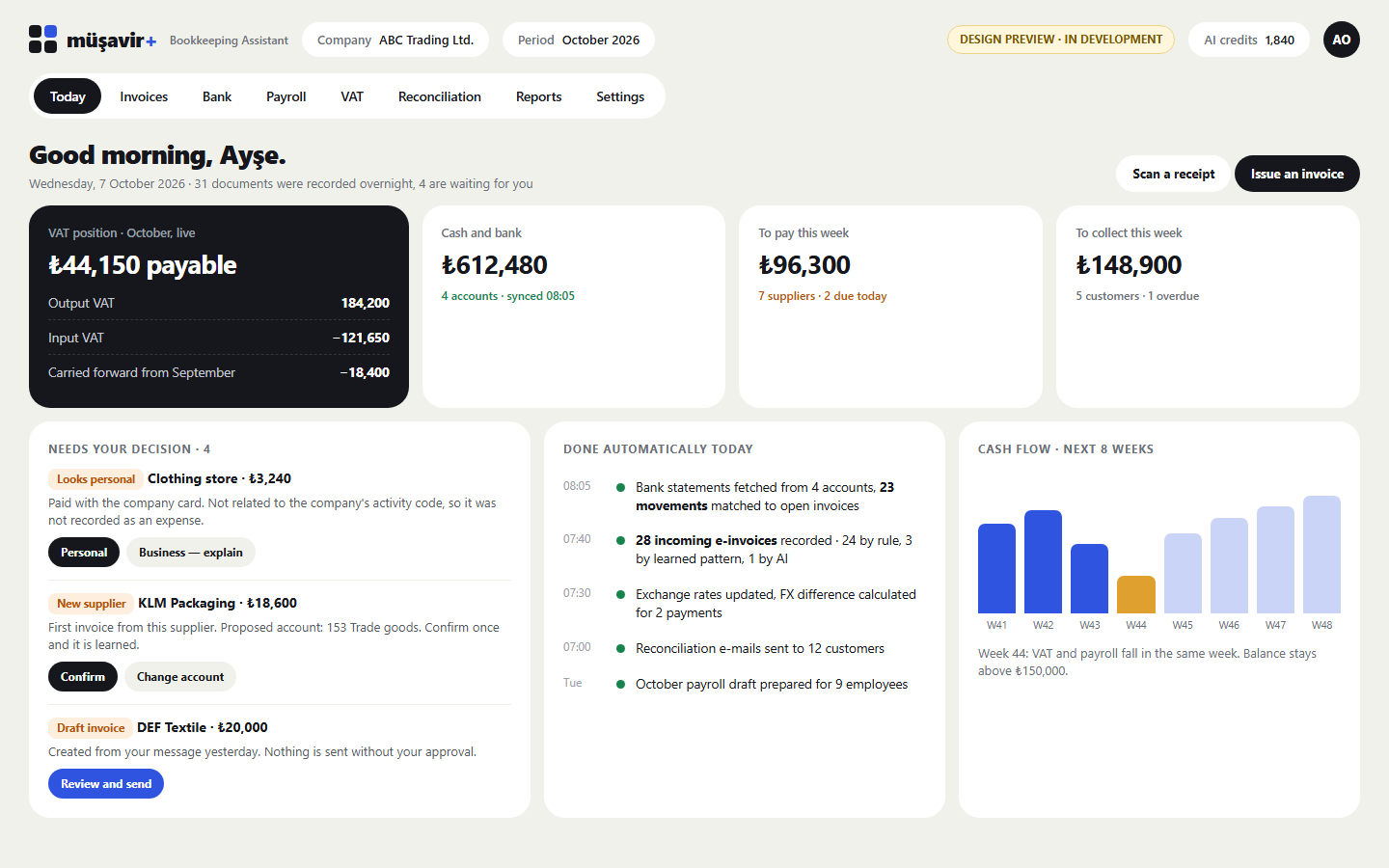The image size is (1389, 868).
Task: Click Carried forward from September row
Action: [x=219, y=372]
